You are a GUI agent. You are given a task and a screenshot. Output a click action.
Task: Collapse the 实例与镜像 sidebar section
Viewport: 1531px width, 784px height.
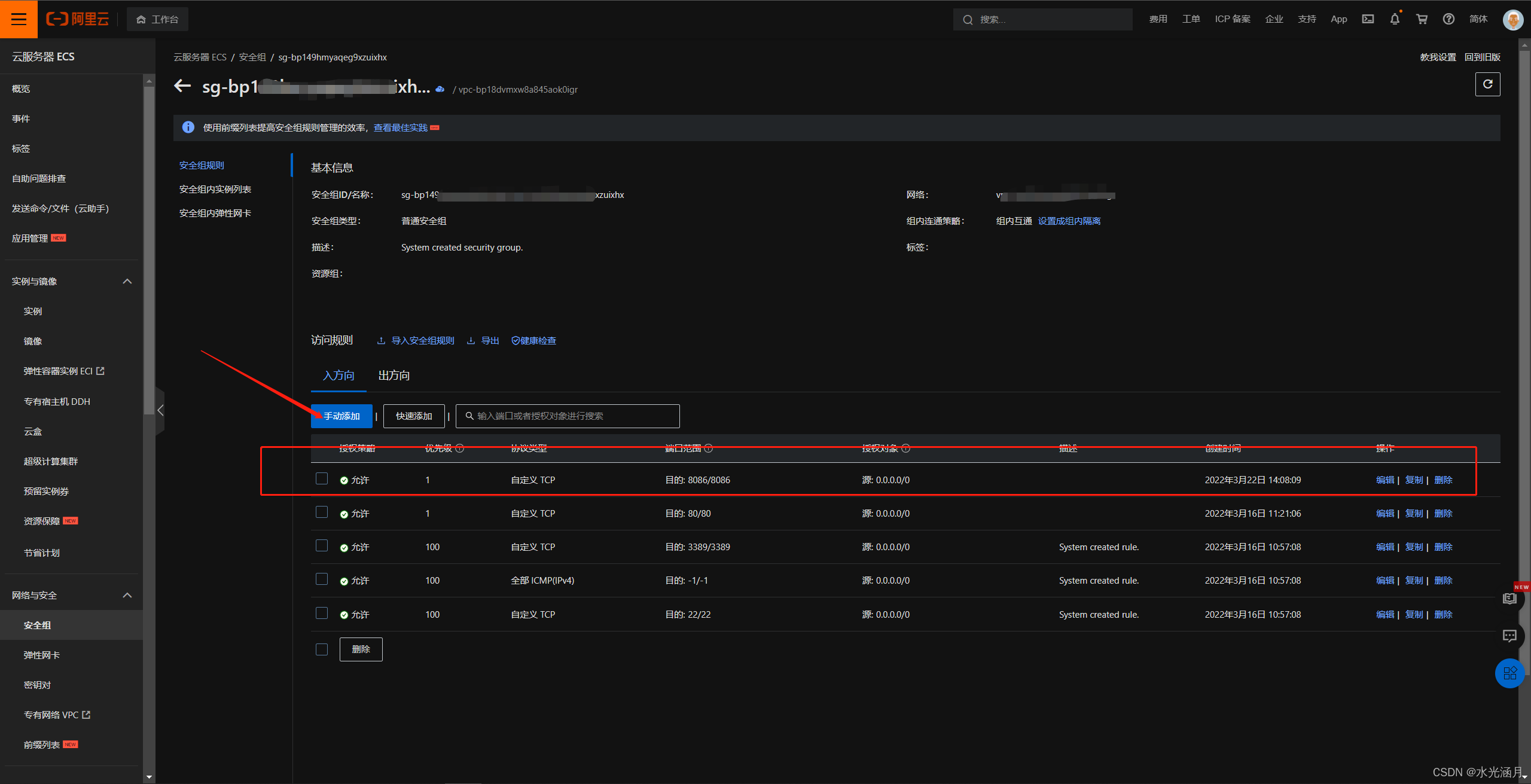(127, 281)
